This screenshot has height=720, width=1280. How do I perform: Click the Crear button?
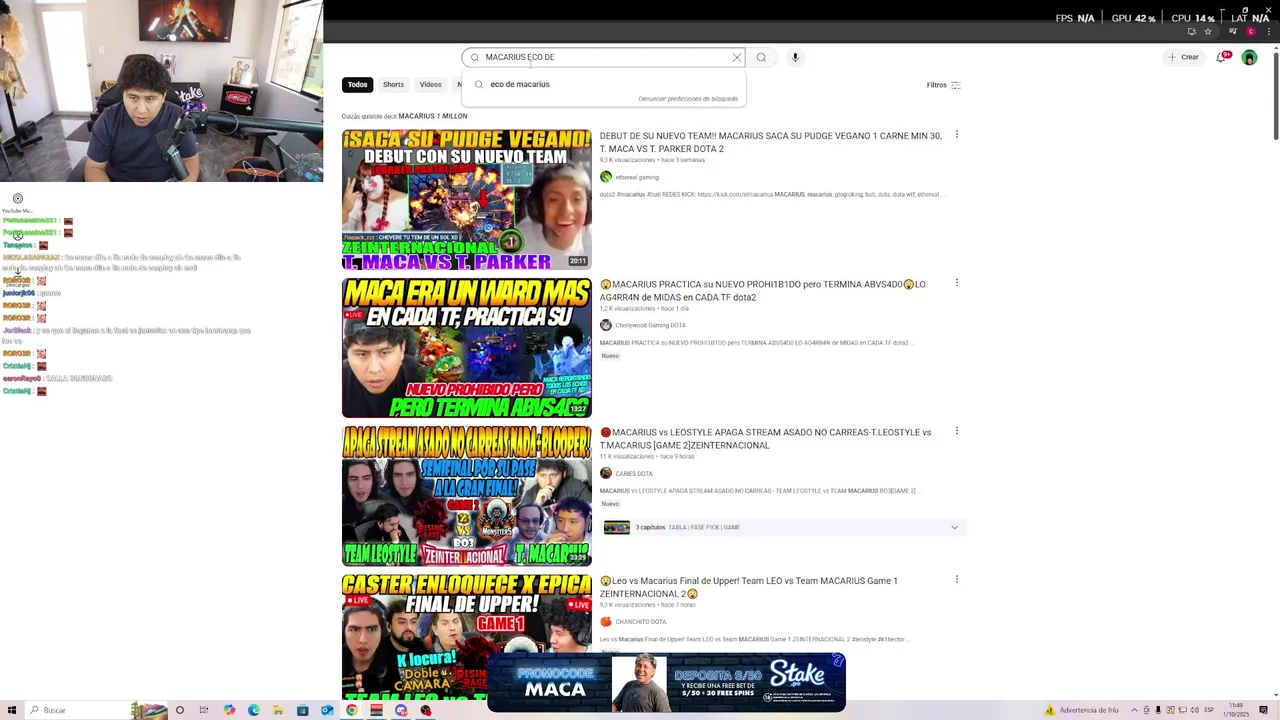pos(1183,57)
